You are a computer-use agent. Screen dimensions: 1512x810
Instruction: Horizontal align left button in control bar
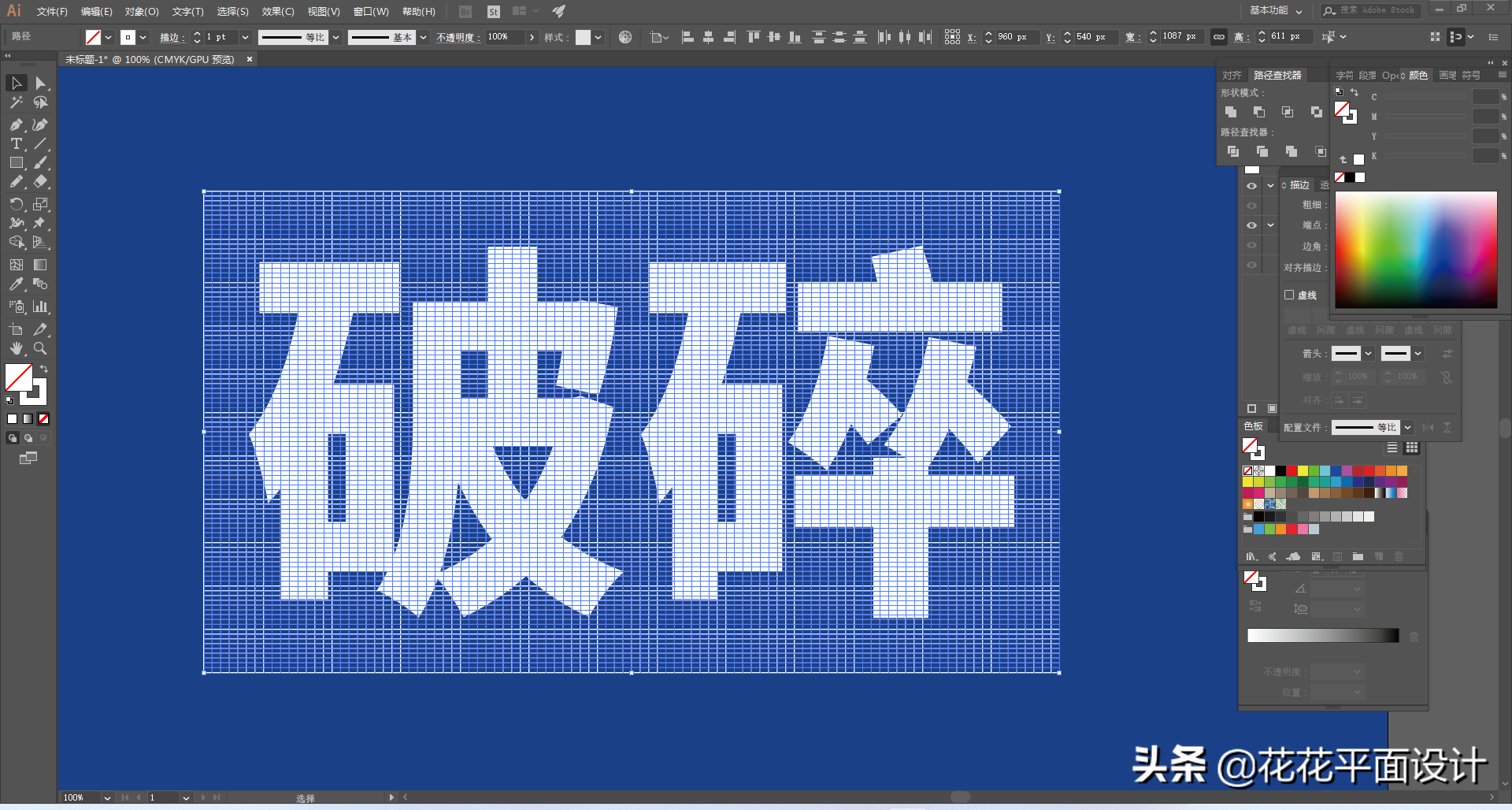(x=687, y=37)
